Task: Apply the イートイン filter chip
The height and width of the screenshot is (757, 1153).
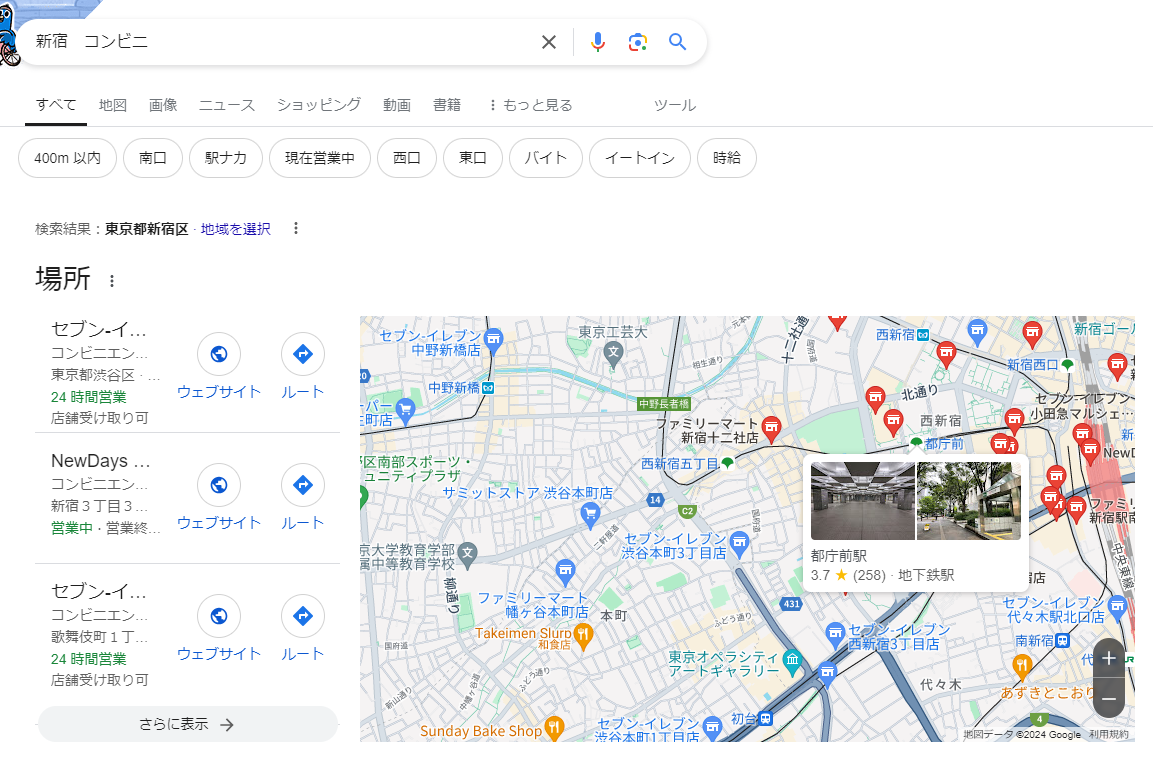Action: click(x=640, y=158)
